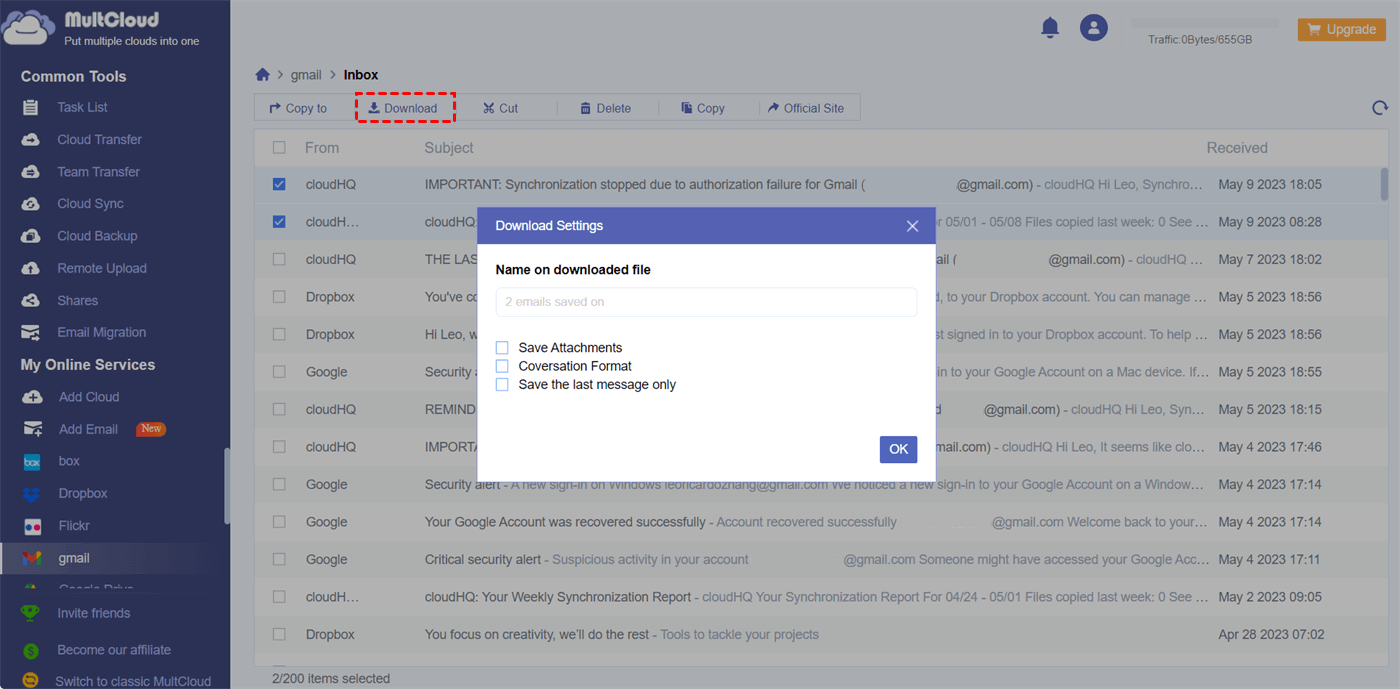Image resolution: width=1400 pixels, height=689 pixels.
Task: Click Inbox in the breadcrumb path
Action: pos(361,75)
